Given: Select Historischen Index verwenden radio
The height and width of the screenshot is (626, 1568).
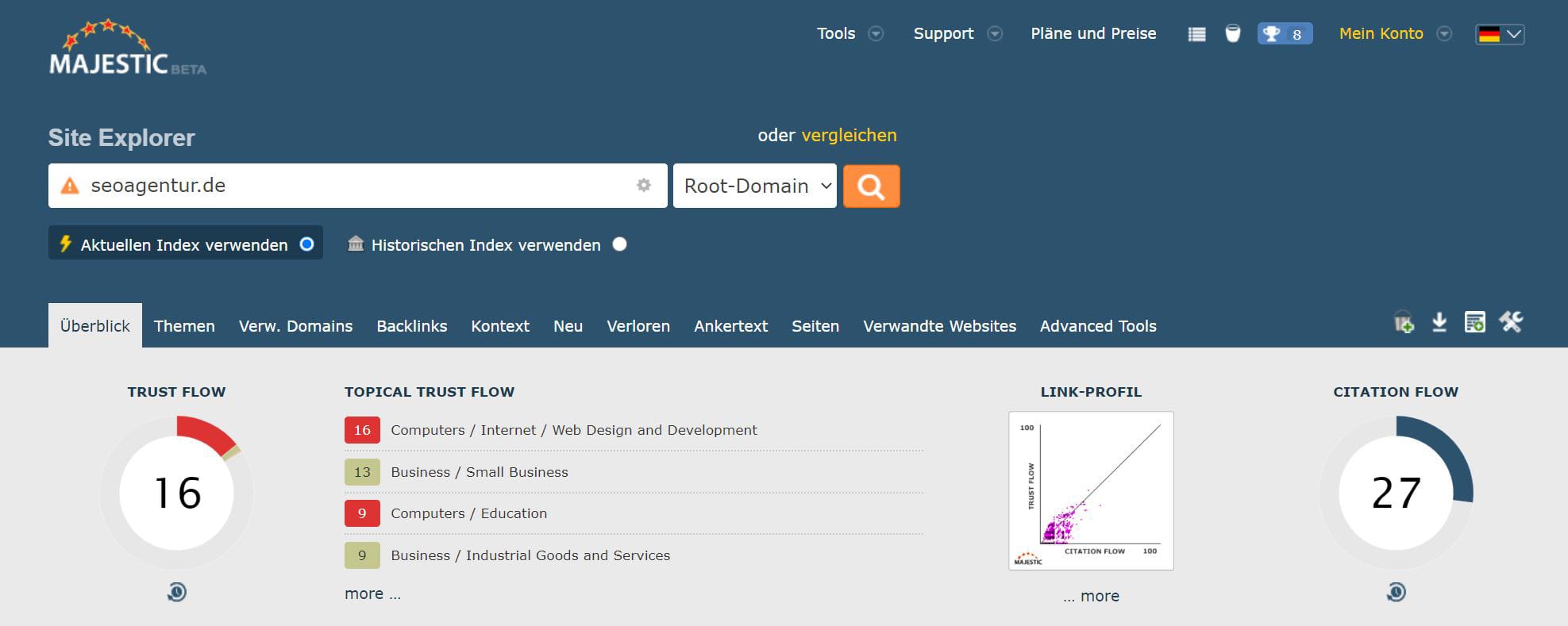Looking at the screenshot, I should (620, 244).
